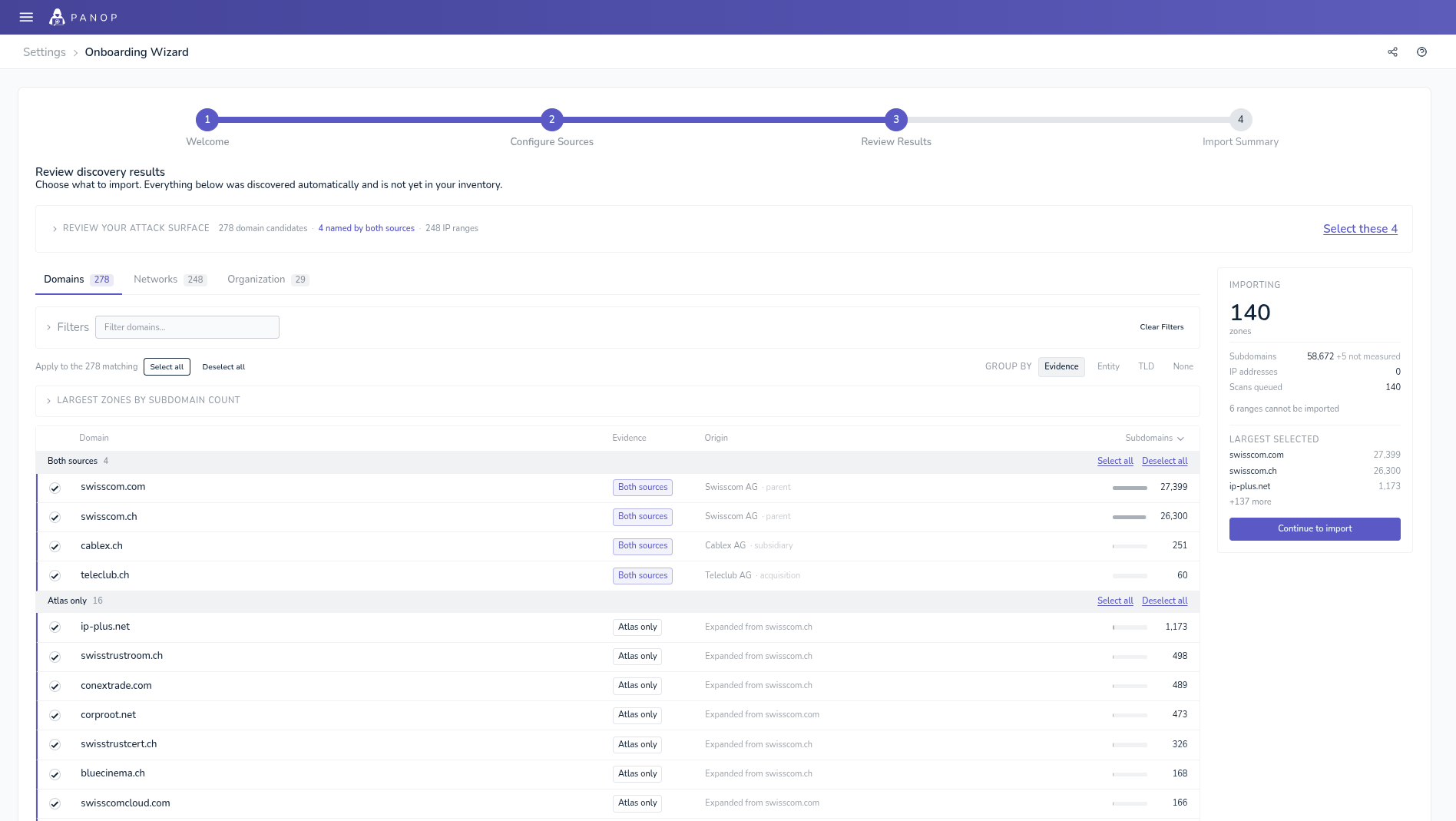Click Teleclub AG origin text
This screenshot has height=821, width=1456.
[728, 575]
